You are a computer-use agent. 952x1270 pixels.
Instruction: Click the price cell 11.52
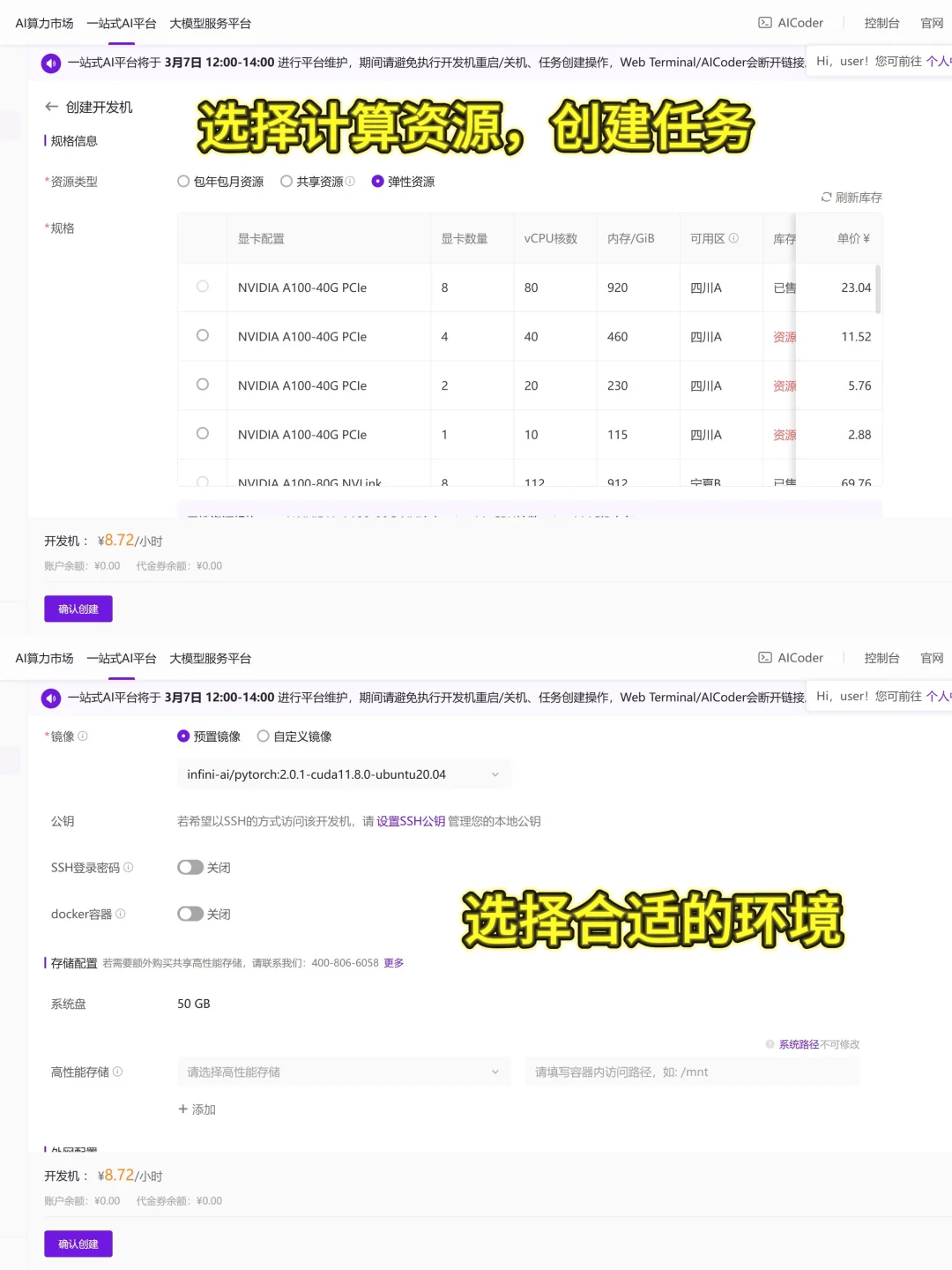point(856,337)
